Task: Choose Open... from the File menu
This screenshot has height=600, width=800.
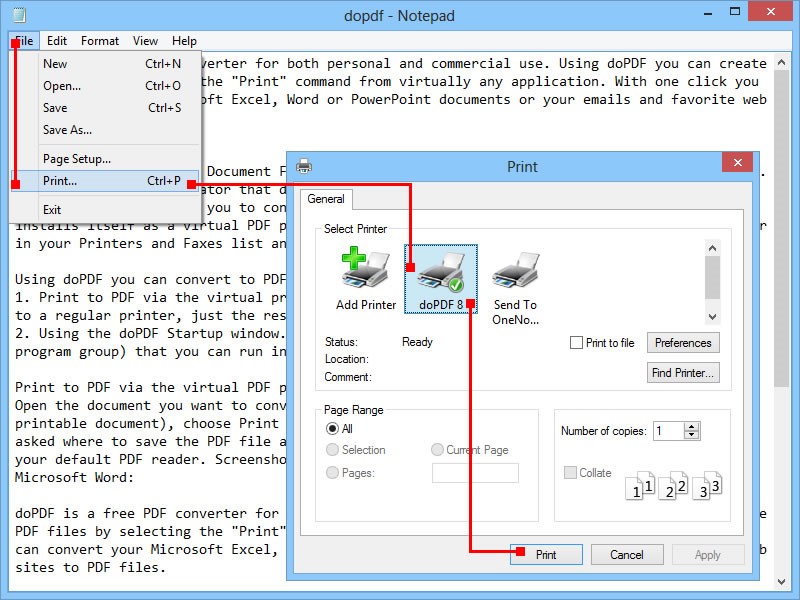Action: click(x=105, y=86)
